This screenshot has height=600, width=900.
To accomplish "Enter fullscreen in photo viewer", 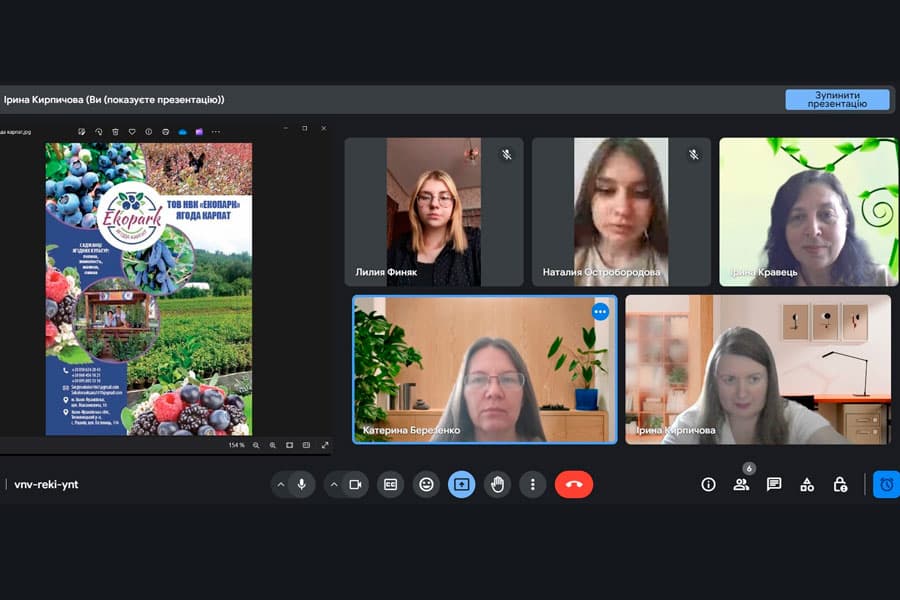I will pos(325,445).
